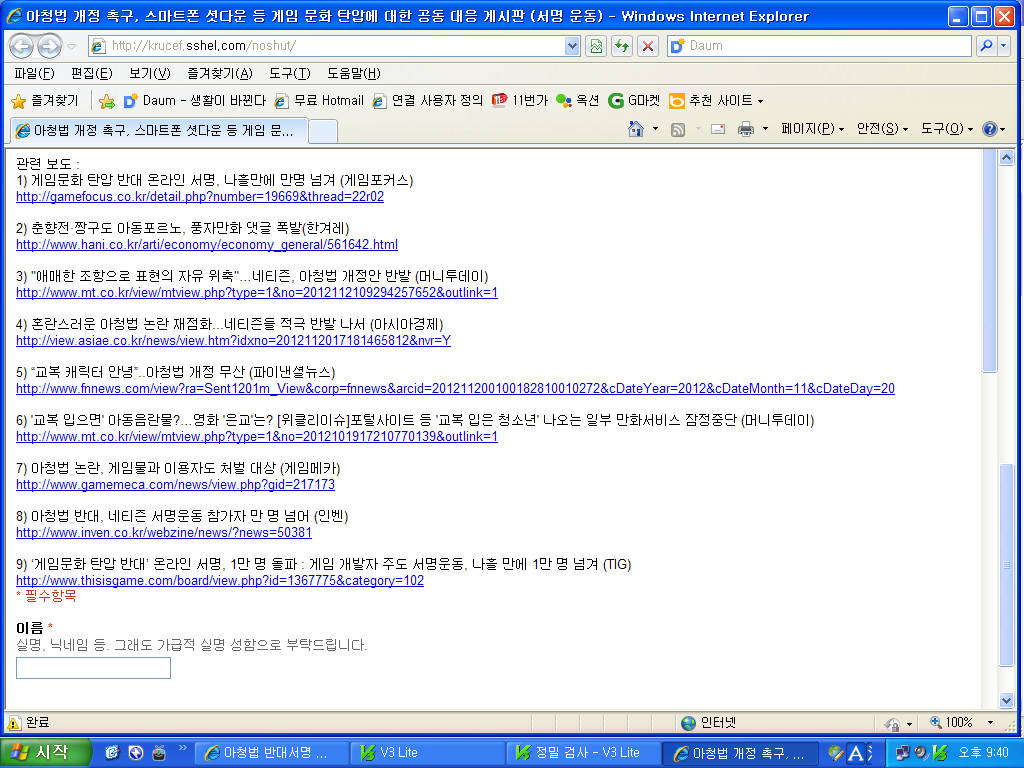The image size is (1024, 768).
Task: Reload the page with the Refresh icon
Action: [622, 46]
